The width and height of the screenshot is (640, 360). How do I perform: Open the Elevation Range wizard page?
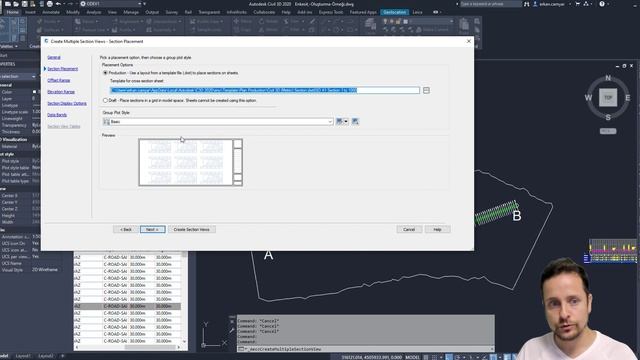(x=61, y=92)
